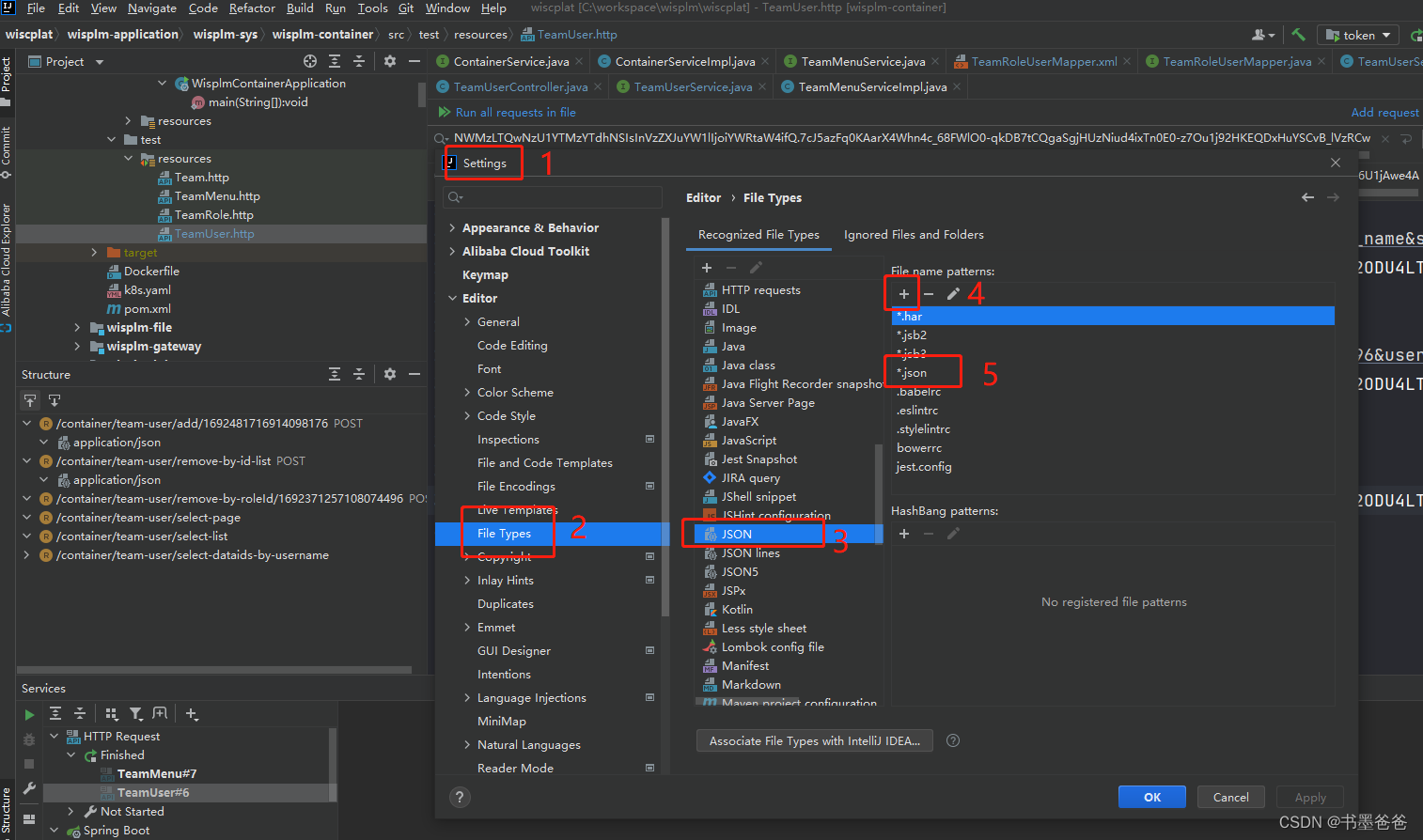
Task: Select JSON in file types list
Action: 788,534
